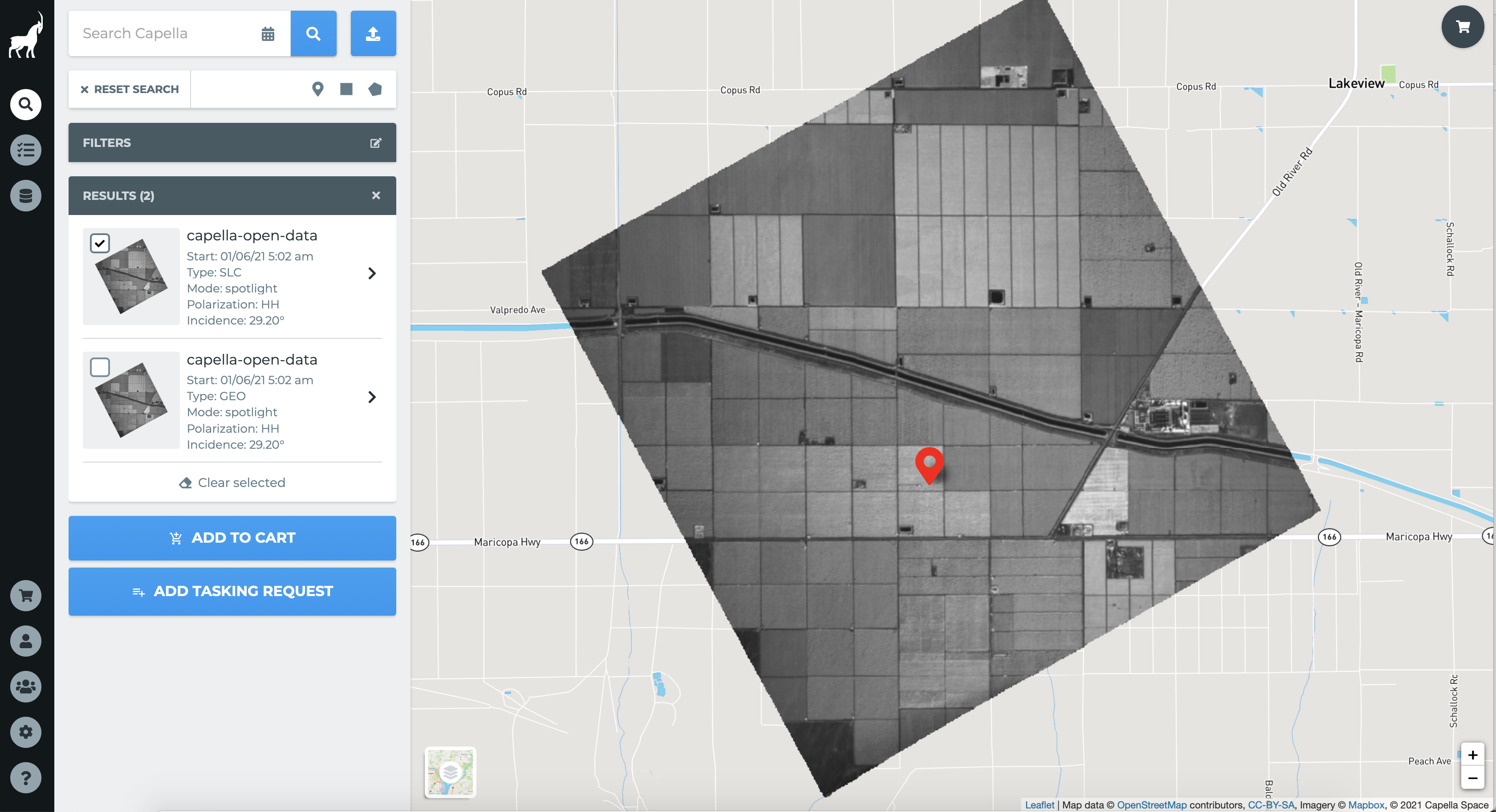Click the location pin filter icon
The image size is (1496, 812).
[317, 89]
